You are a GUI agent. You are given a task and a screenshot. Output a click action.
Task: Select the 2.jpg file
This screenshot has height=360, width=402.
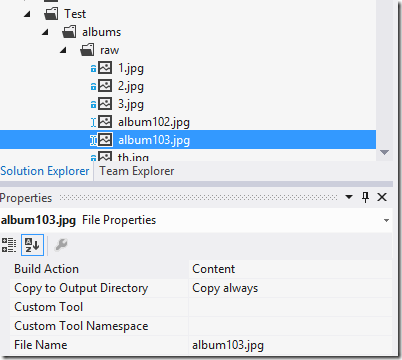[131, 86]
